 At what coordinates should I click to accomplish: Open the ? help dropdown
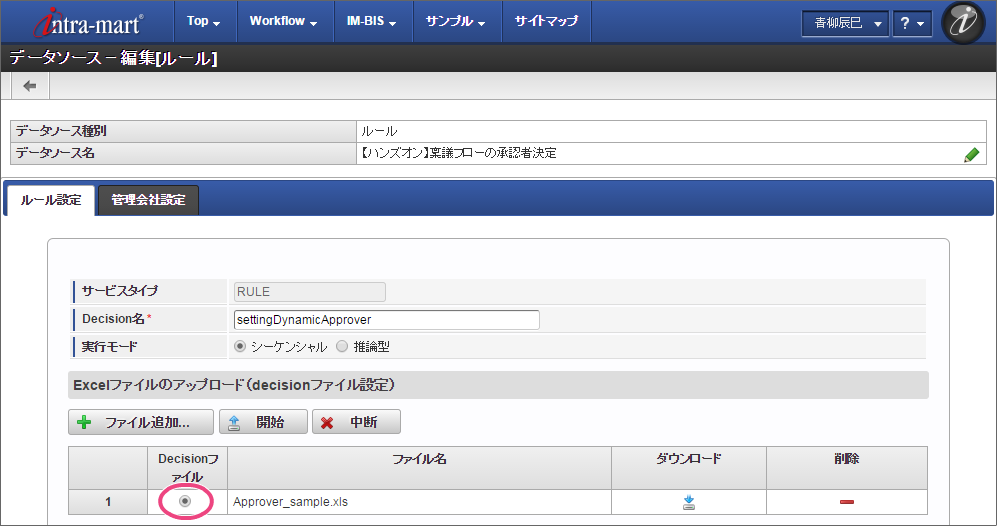tap(912, 24)
